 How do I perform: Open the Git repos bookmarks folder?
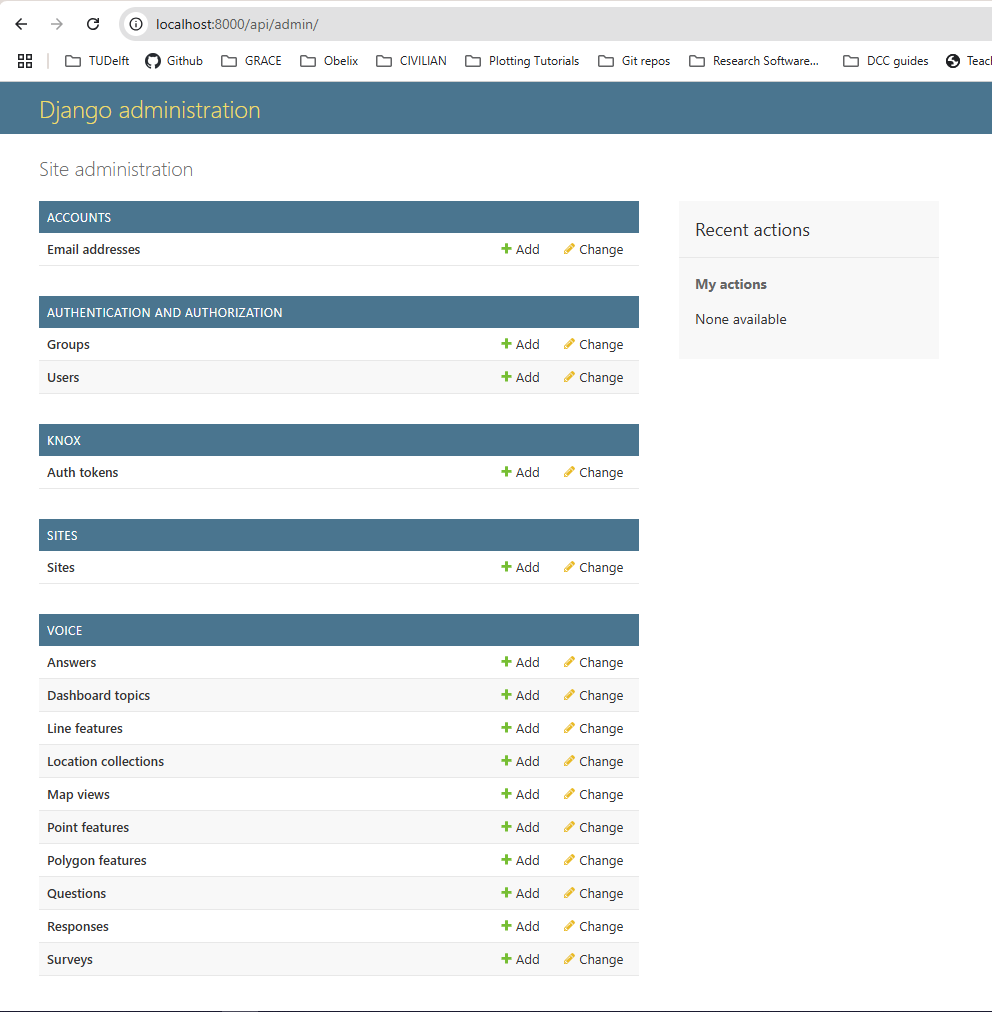tap(634, 61)
